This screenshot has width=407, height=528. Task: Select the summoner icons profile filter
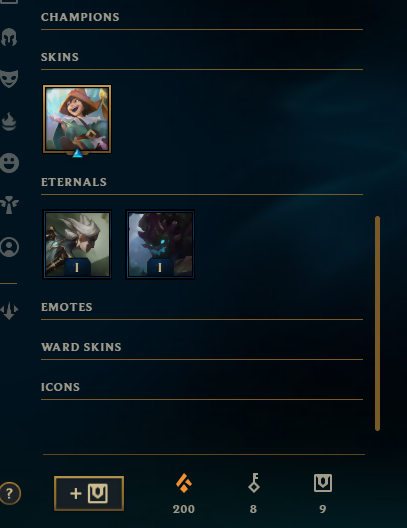tap(9, 247)
